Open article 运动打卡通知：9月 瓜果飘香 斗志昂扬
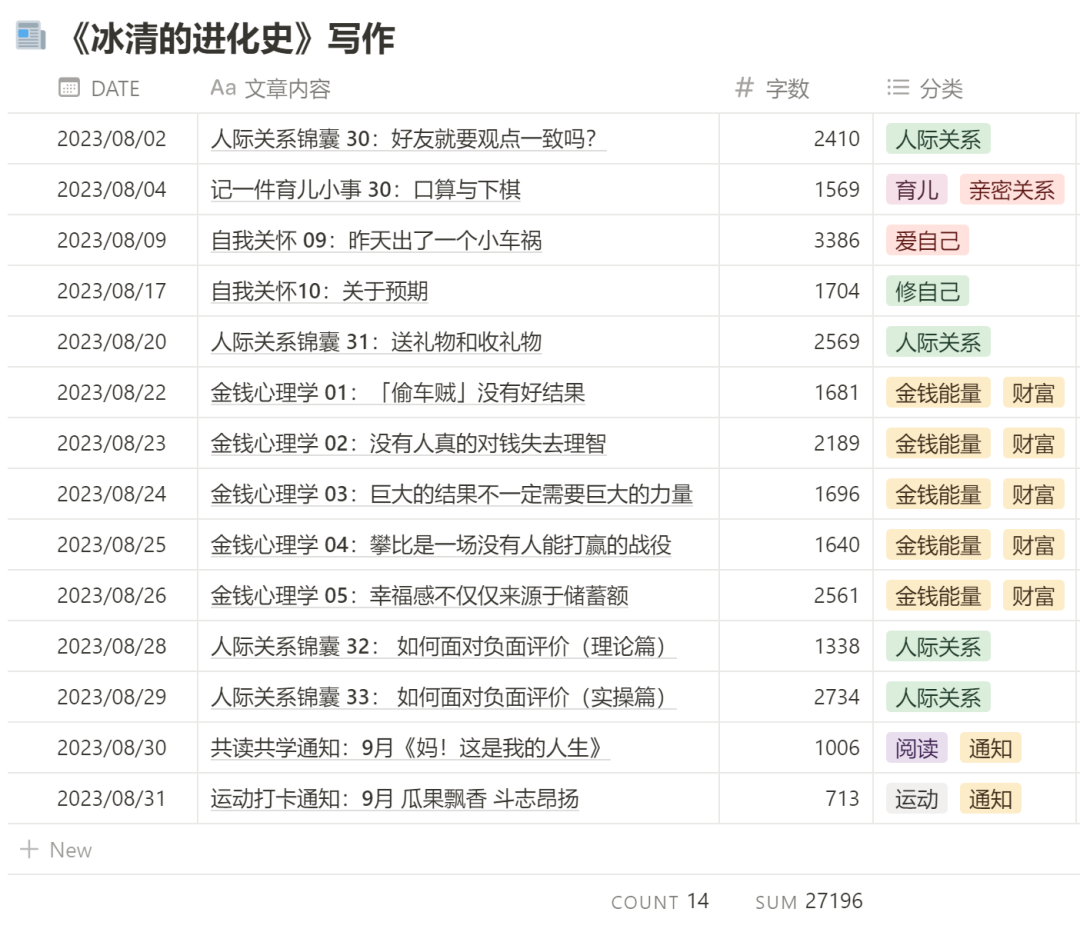The height and width of the screenshot is (932, 1080). [395, 798]
